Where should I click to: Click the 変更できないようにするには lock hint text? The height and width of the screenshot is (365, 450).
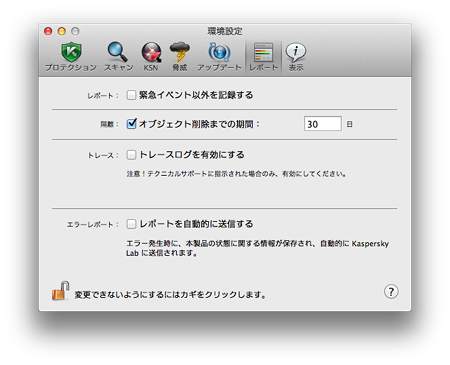tap(170, 295)
